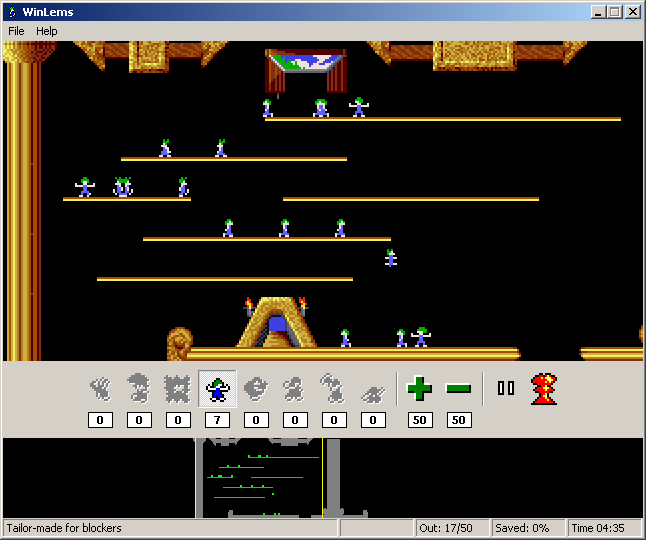Click the falling lemming in mid-air
Viewport: 646px width, 540px height.
(x=391, y=258)
